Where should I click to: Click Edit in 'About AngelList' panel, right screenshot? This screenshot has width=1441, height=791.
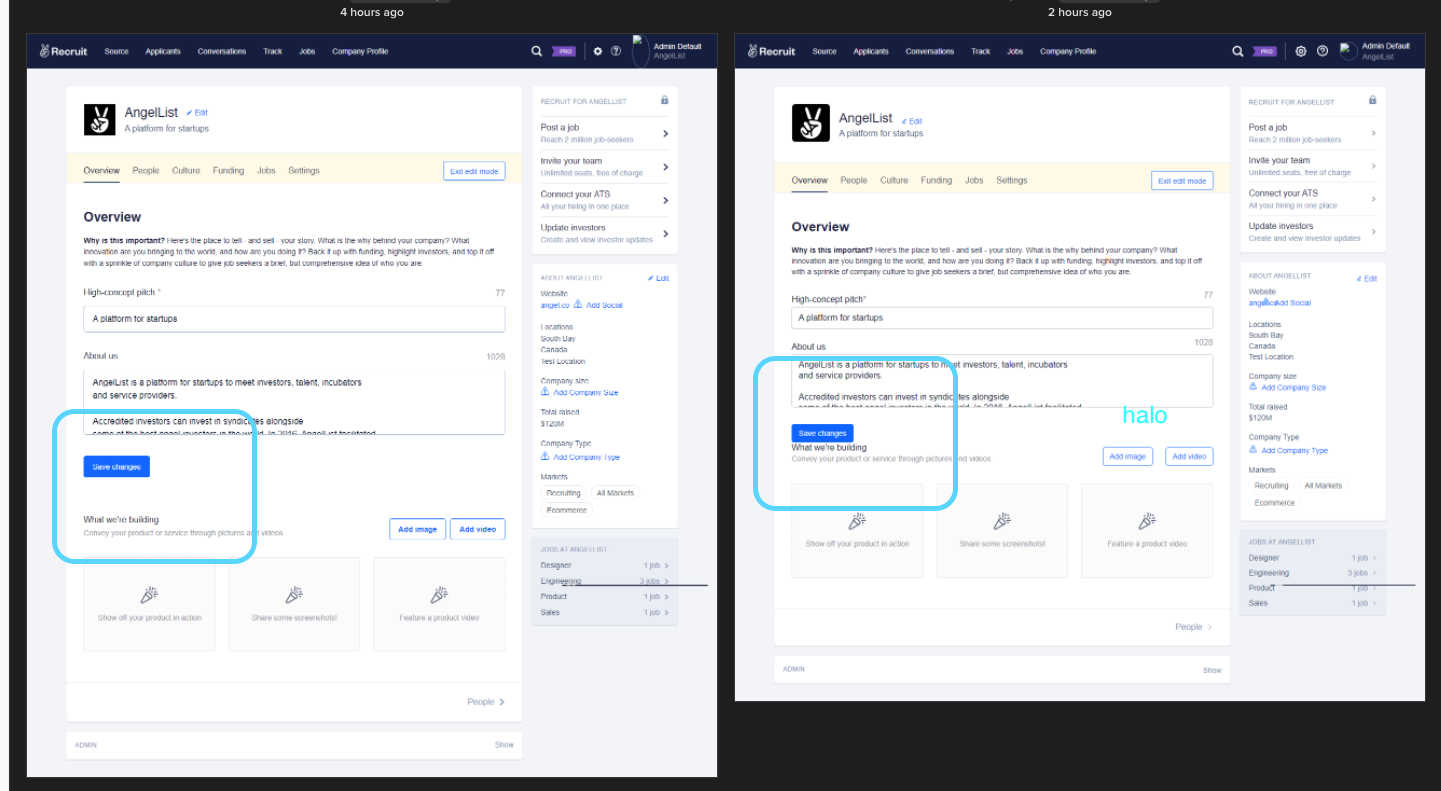[1367, 279]
